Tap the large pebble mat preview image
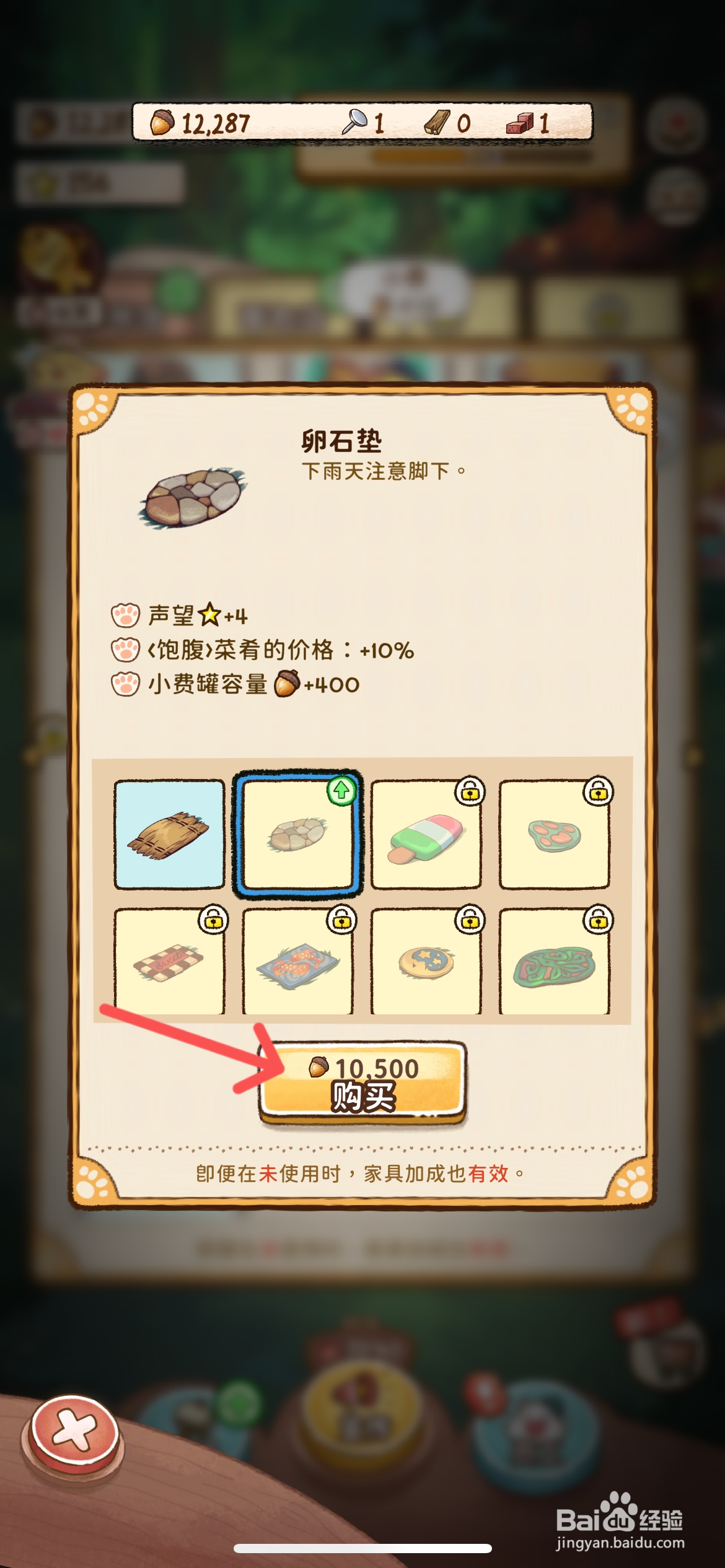The width and height of the screenshot is (725, 1568). 193,499
